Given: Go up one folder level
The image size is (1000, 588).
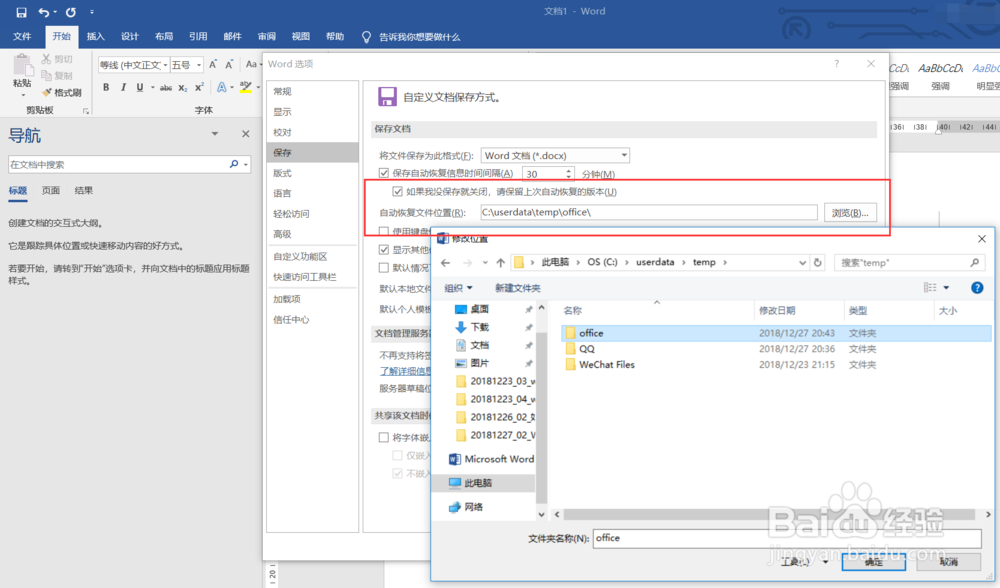Looking at the screenshot, I should [x=501, y=263].
